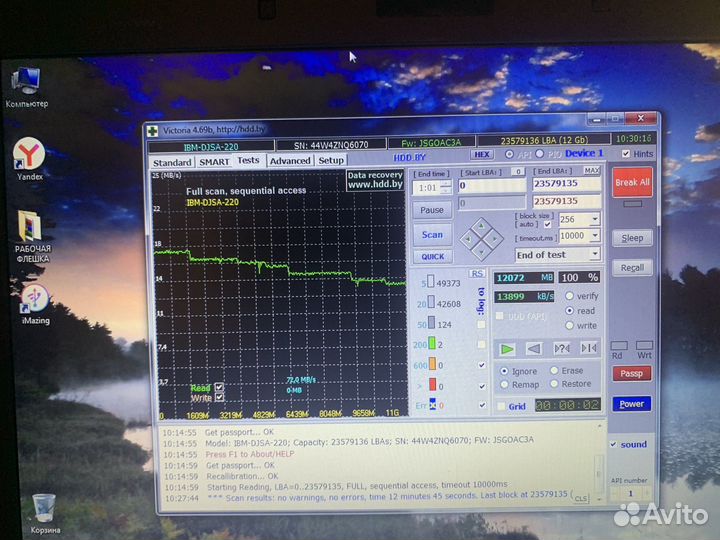Click the green 200 ms block swatch
Image resolution: width=720 pixels, height=540 pixels.
coord(432,343)
